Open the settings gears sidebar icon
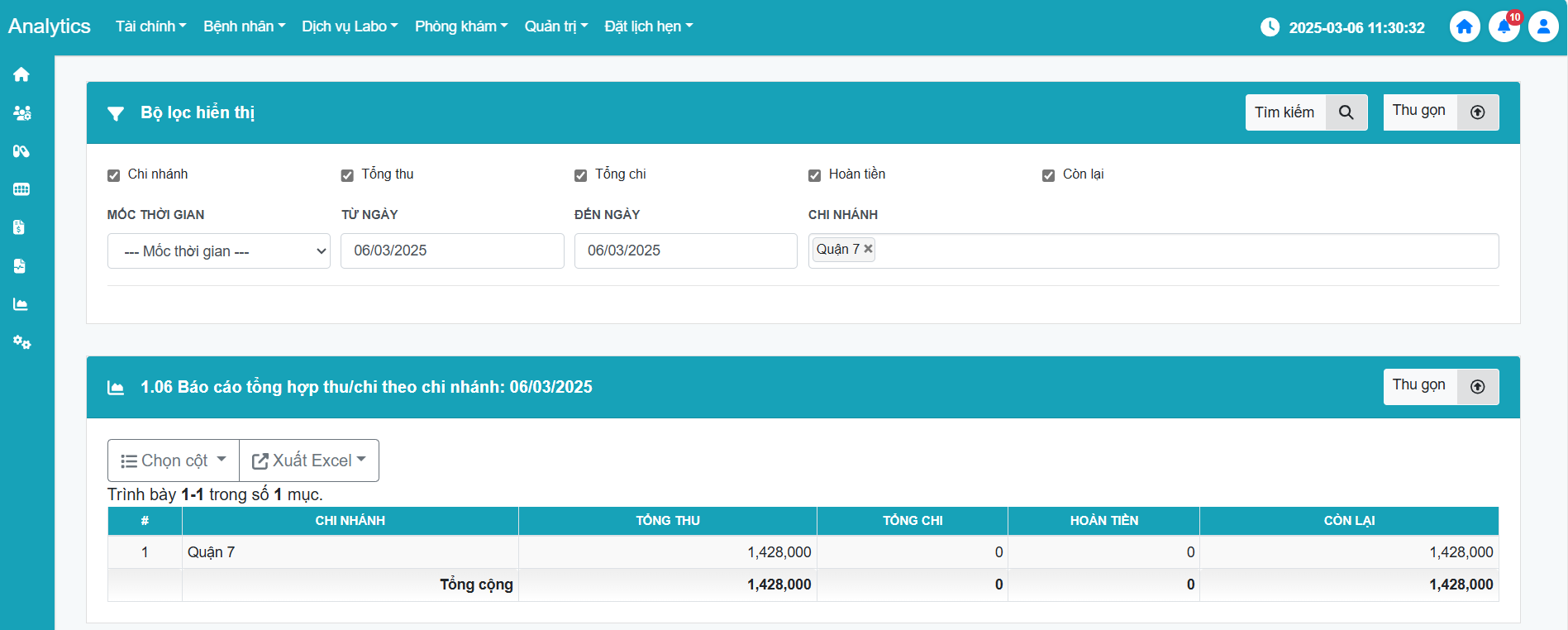The image size is (1568, 630). (21, 342)
